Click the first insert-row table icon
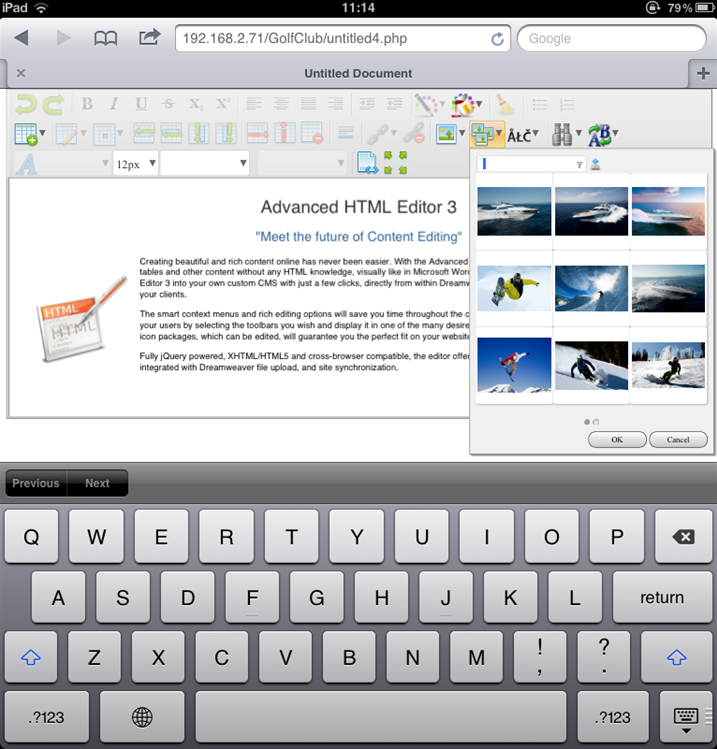 tap(144, 133)
